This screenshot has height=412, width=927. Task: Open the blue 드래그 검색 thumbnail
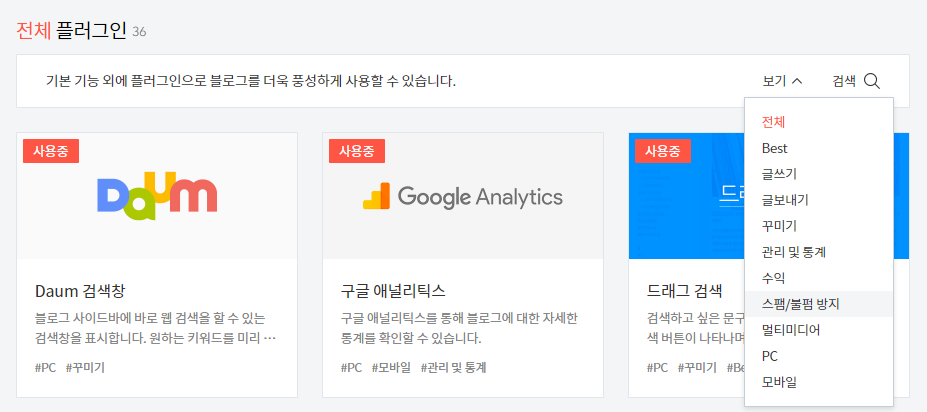686,196
